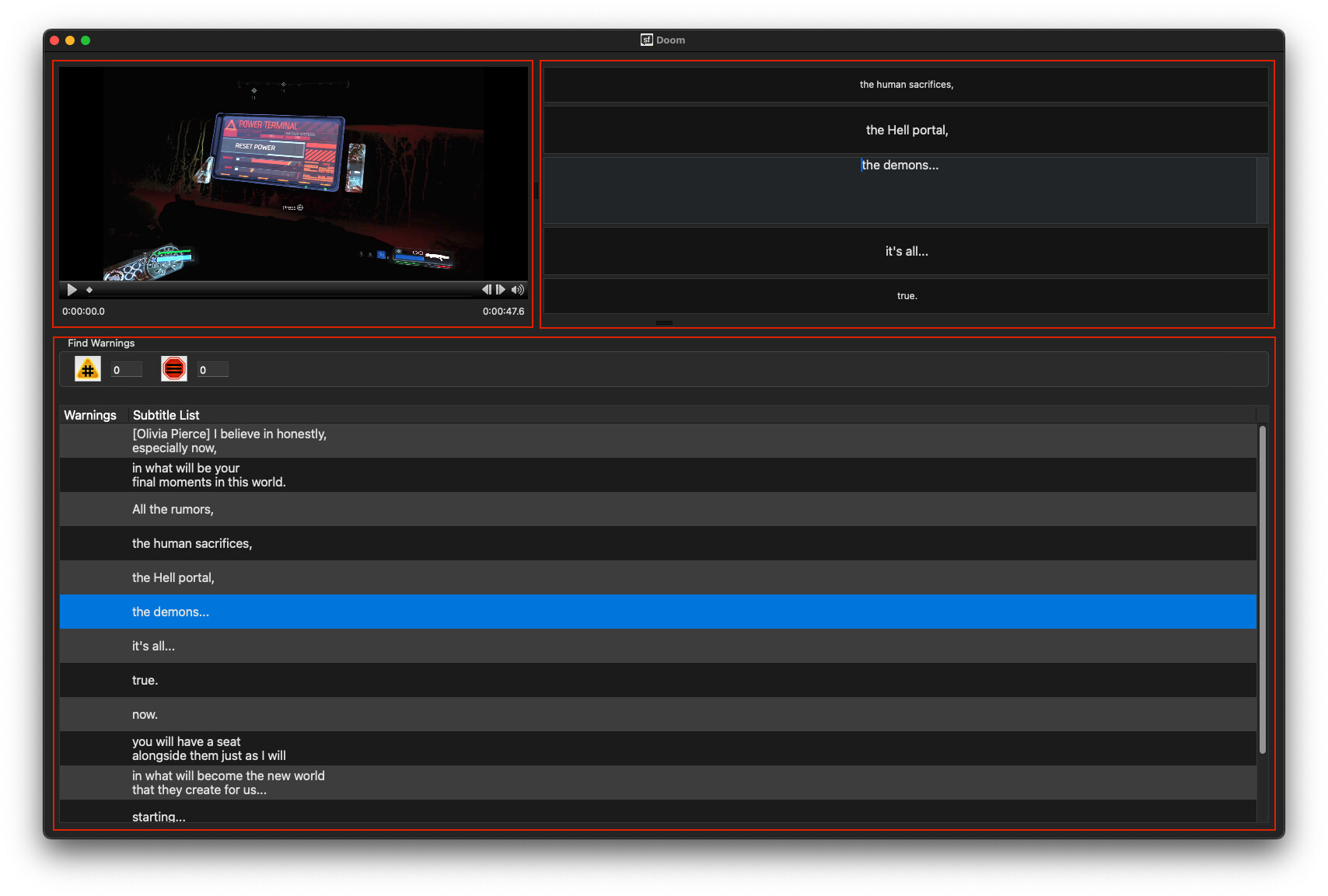Click the red stop-sign warning icon
Viewport: 1328px width, 896px height.
pos(174,369)
